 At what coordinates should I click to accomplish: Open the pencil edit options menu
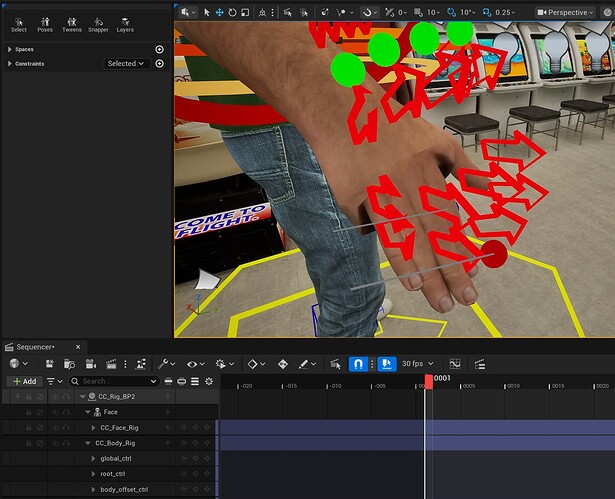[x=307, y=364]
